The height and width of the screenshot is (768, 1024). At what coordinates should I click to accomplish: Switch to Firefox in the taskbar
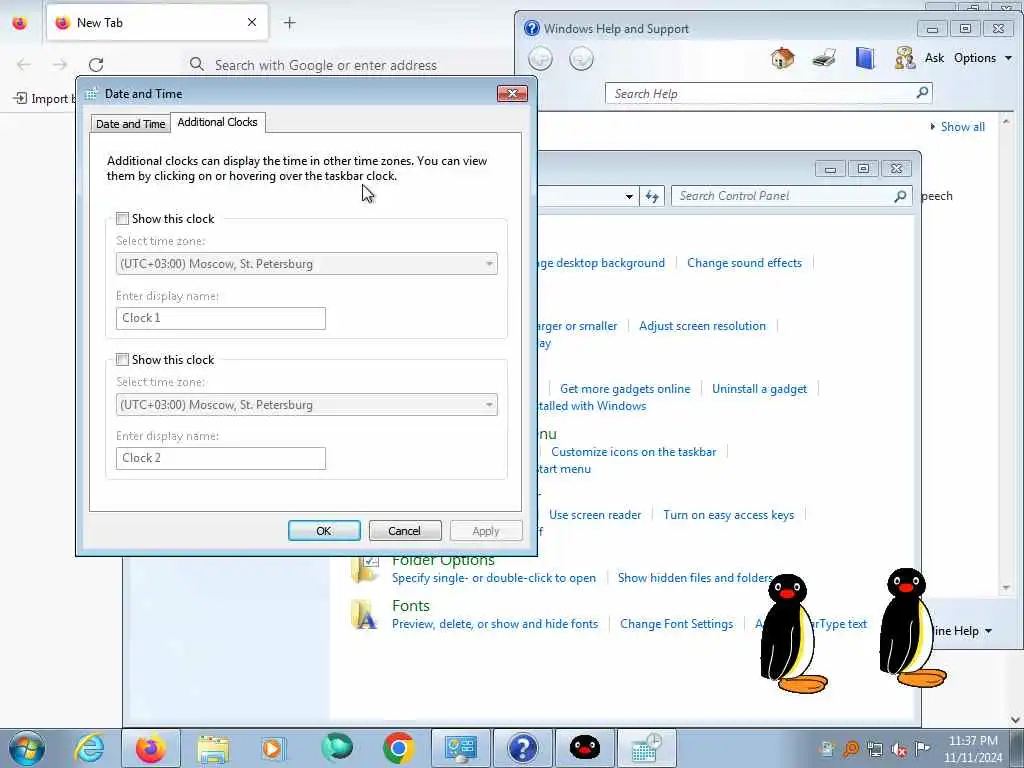point(151,748)
